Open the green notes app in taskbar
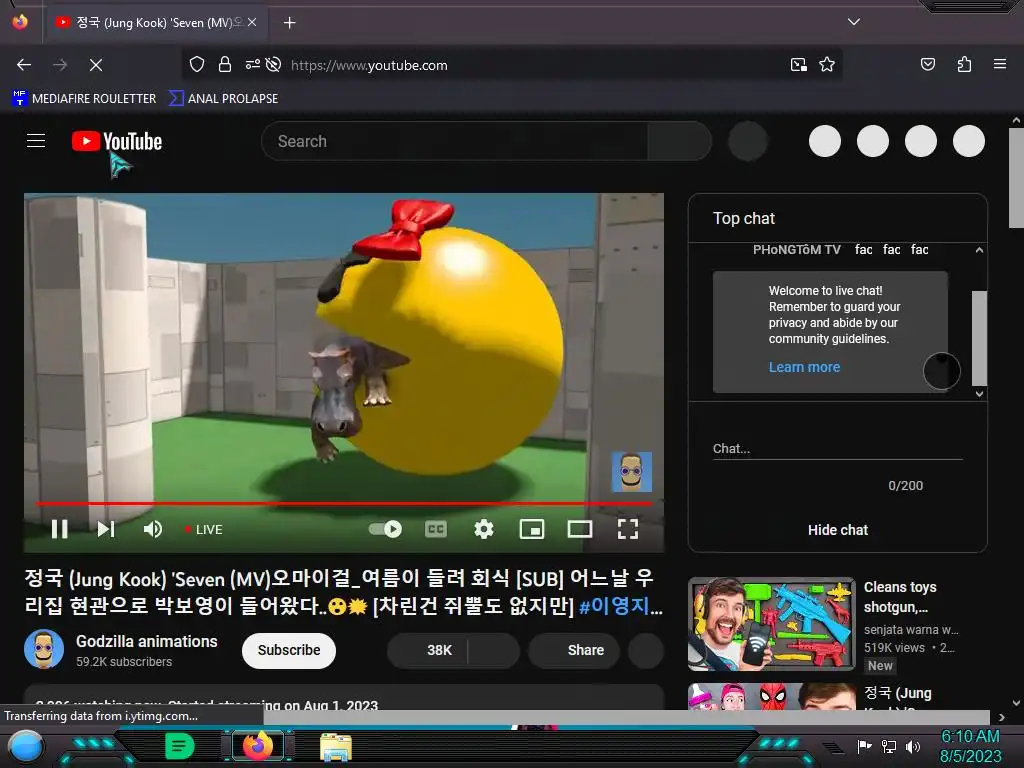Image resolution: width=1024 pixels, height=768 pixels. (180, 746)
